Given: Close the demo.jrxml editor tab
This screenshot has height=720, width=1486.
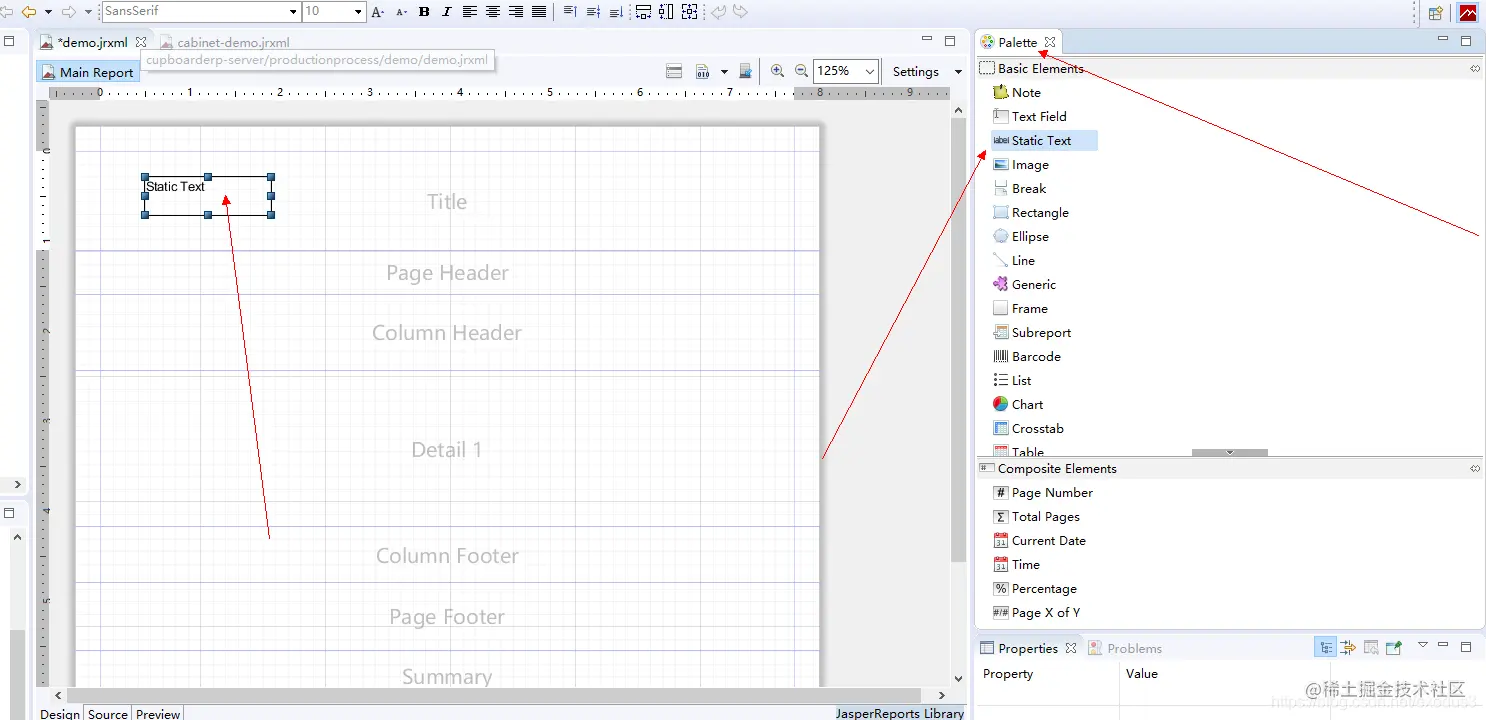Looking at the screenshot, I should coord(141,42).
